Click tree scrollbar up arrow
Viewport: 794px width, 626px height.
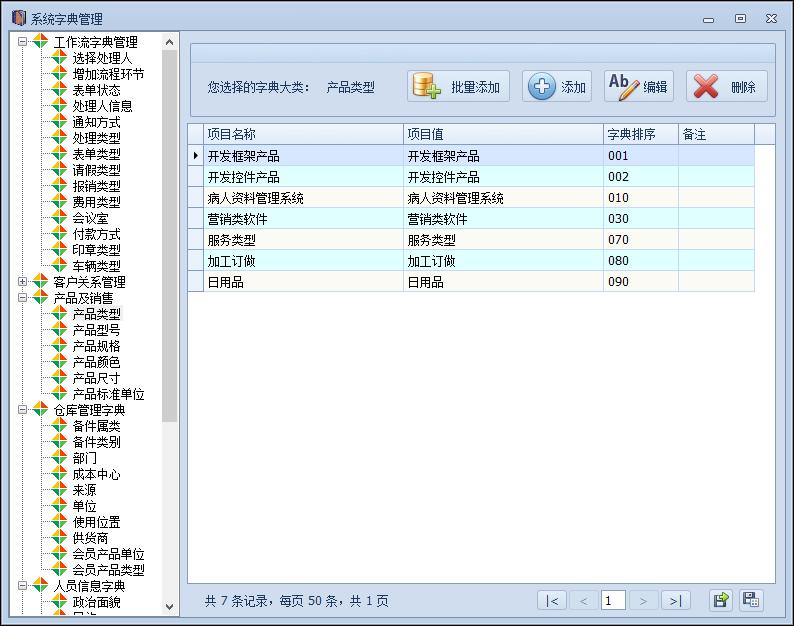[170, 42]
